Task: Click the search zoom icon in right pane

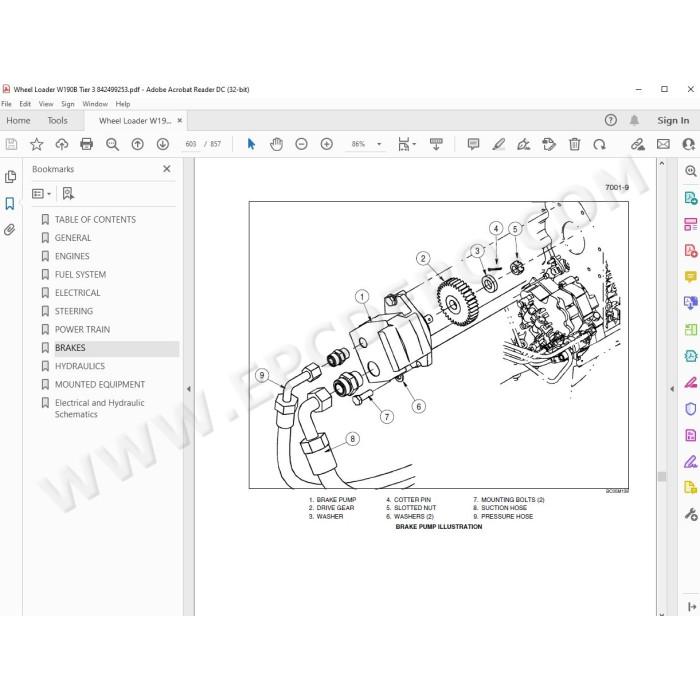Action: click(691, 171)
